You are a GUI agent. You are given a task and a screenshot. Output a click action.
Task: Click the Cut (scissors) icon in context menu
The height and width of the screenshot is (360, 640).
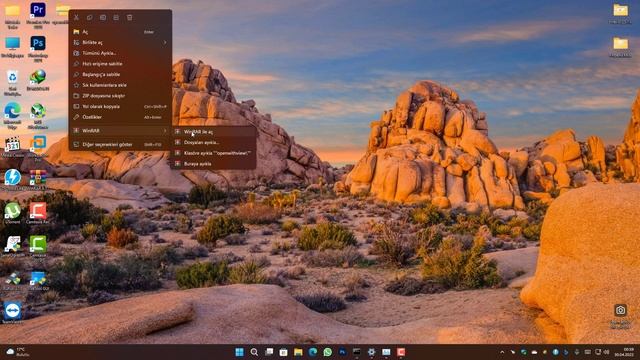pyautogui.click(x=76, y=18)
